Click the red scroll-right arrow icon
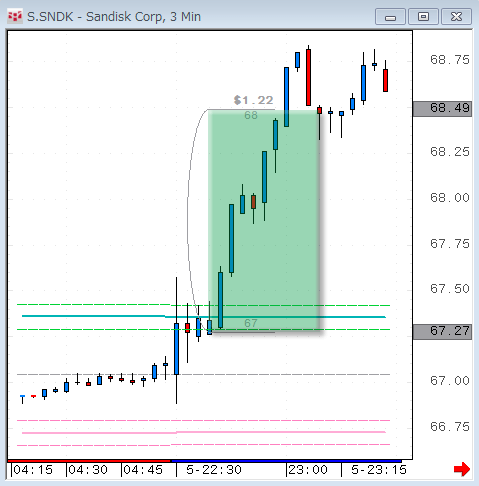This screenshot has height=486, width=479. point(462,469)
